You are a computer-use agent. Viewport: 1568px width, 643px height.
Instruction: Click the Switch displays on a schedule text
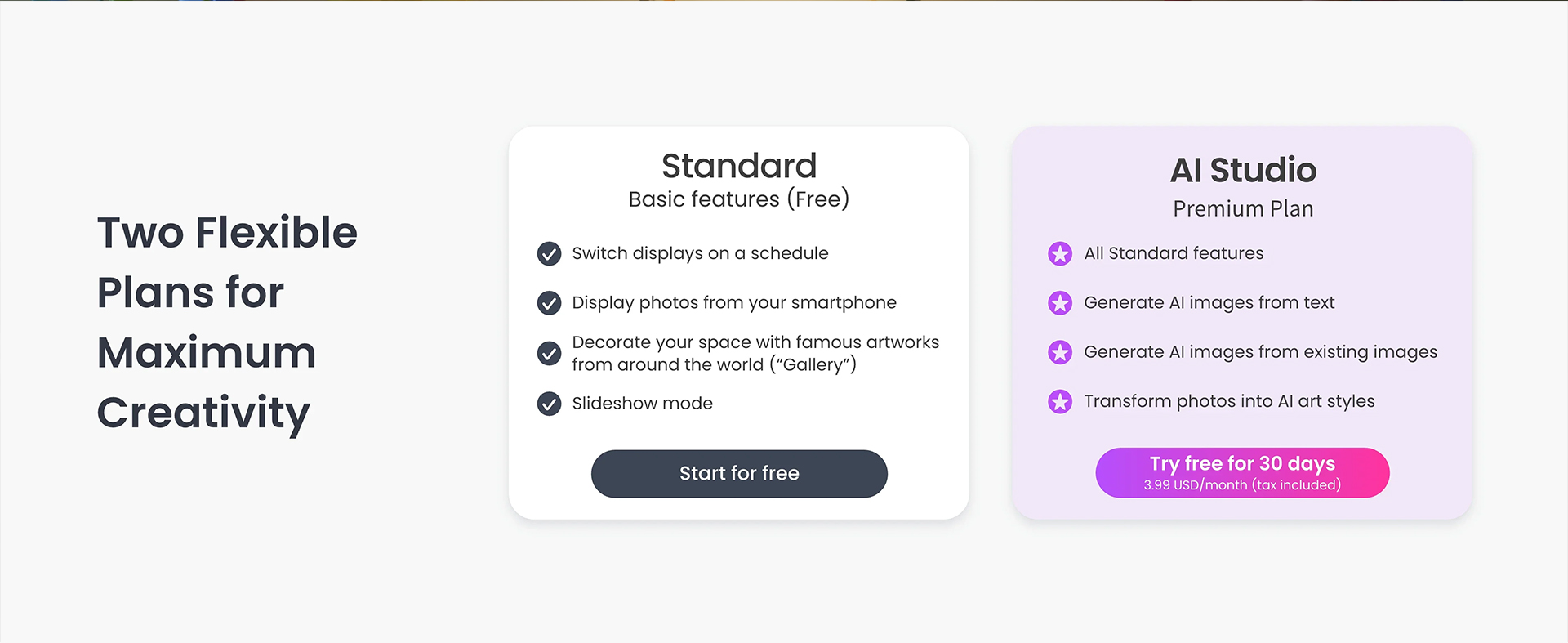700,253
